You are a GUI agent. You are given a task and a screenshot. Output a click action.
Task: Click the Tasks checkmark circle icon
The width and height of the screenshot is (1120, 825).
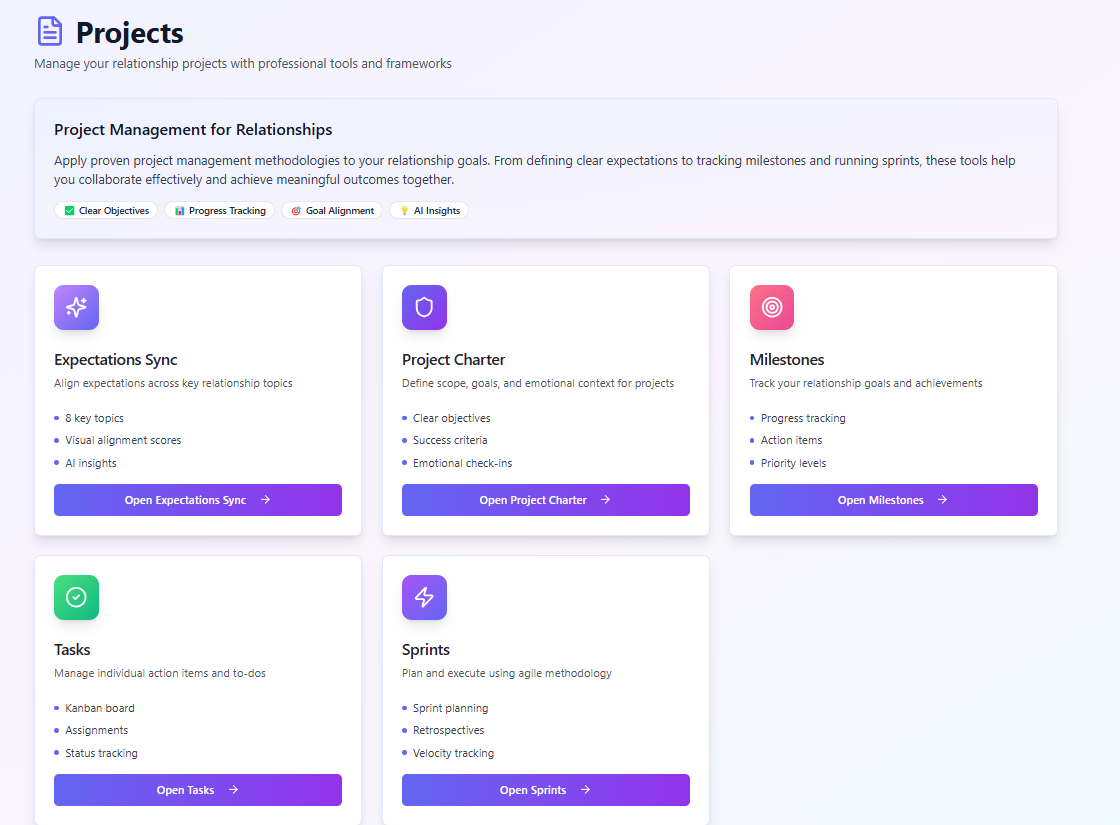(76, 597)
